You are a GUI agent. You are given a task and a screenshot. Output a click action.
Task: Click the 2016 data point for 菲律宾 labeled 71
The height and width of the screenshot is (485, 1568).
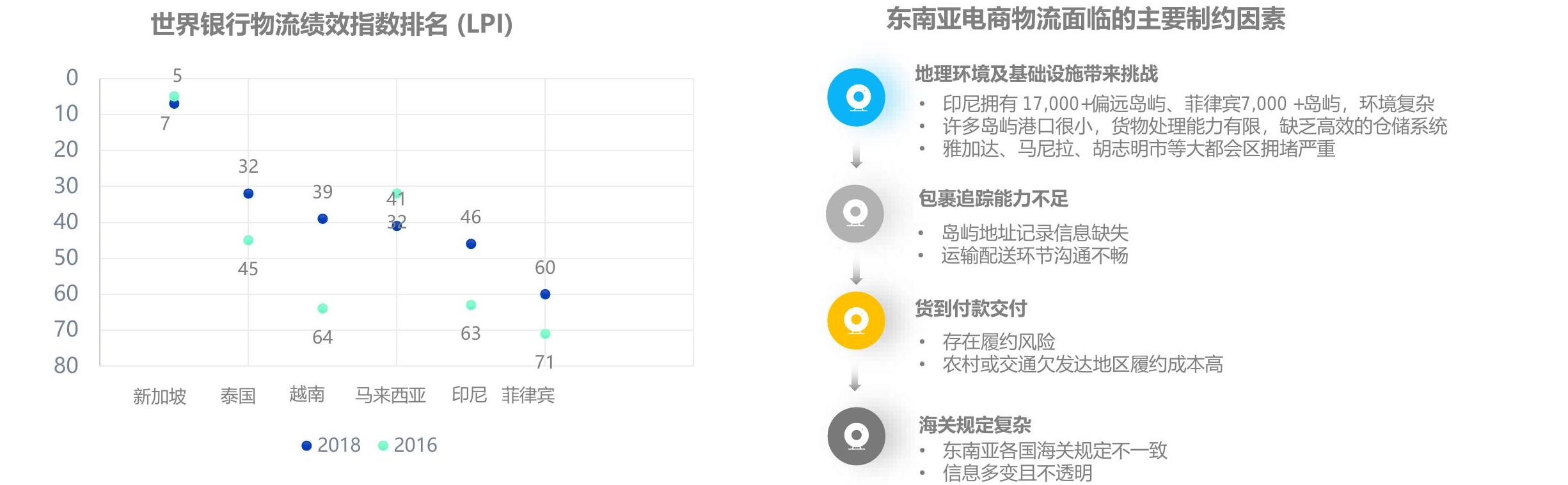point(545,334)
